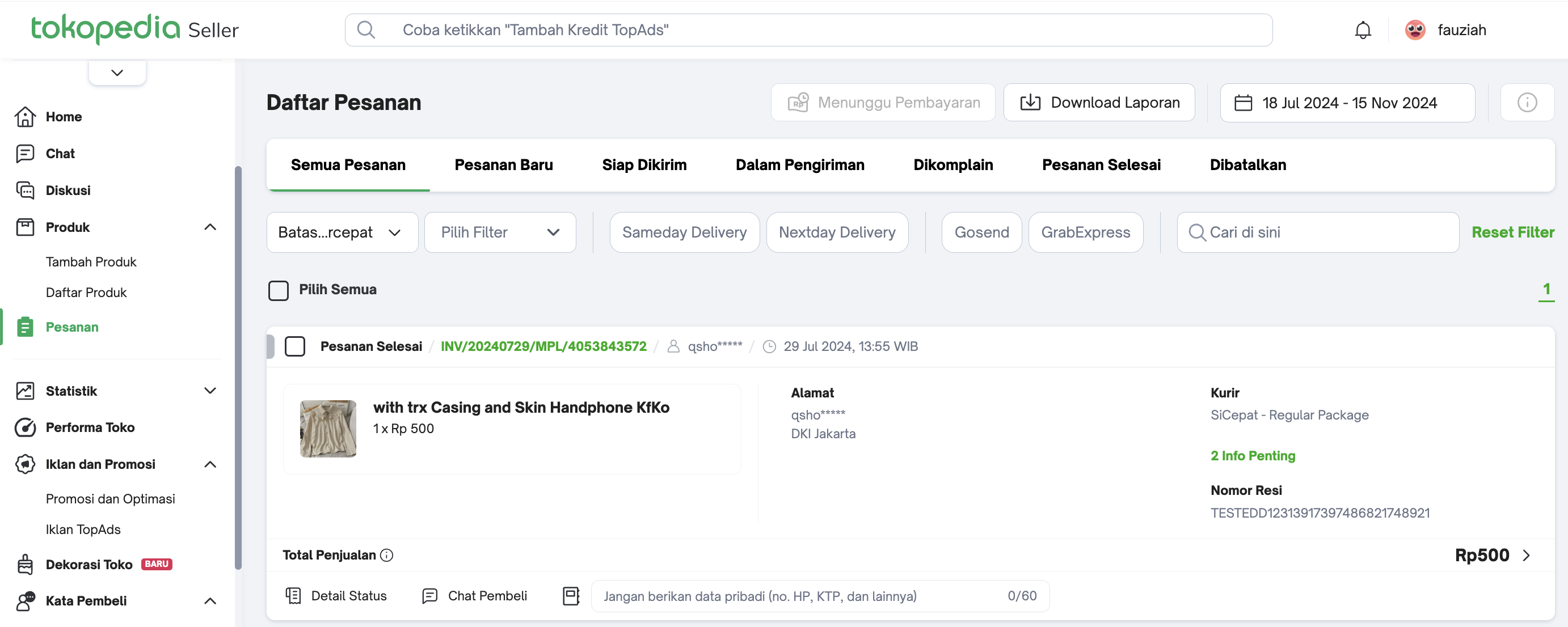
Task: Click the Total Penjualan info icon
Action: pyautogui.click(x=386, y=555)
